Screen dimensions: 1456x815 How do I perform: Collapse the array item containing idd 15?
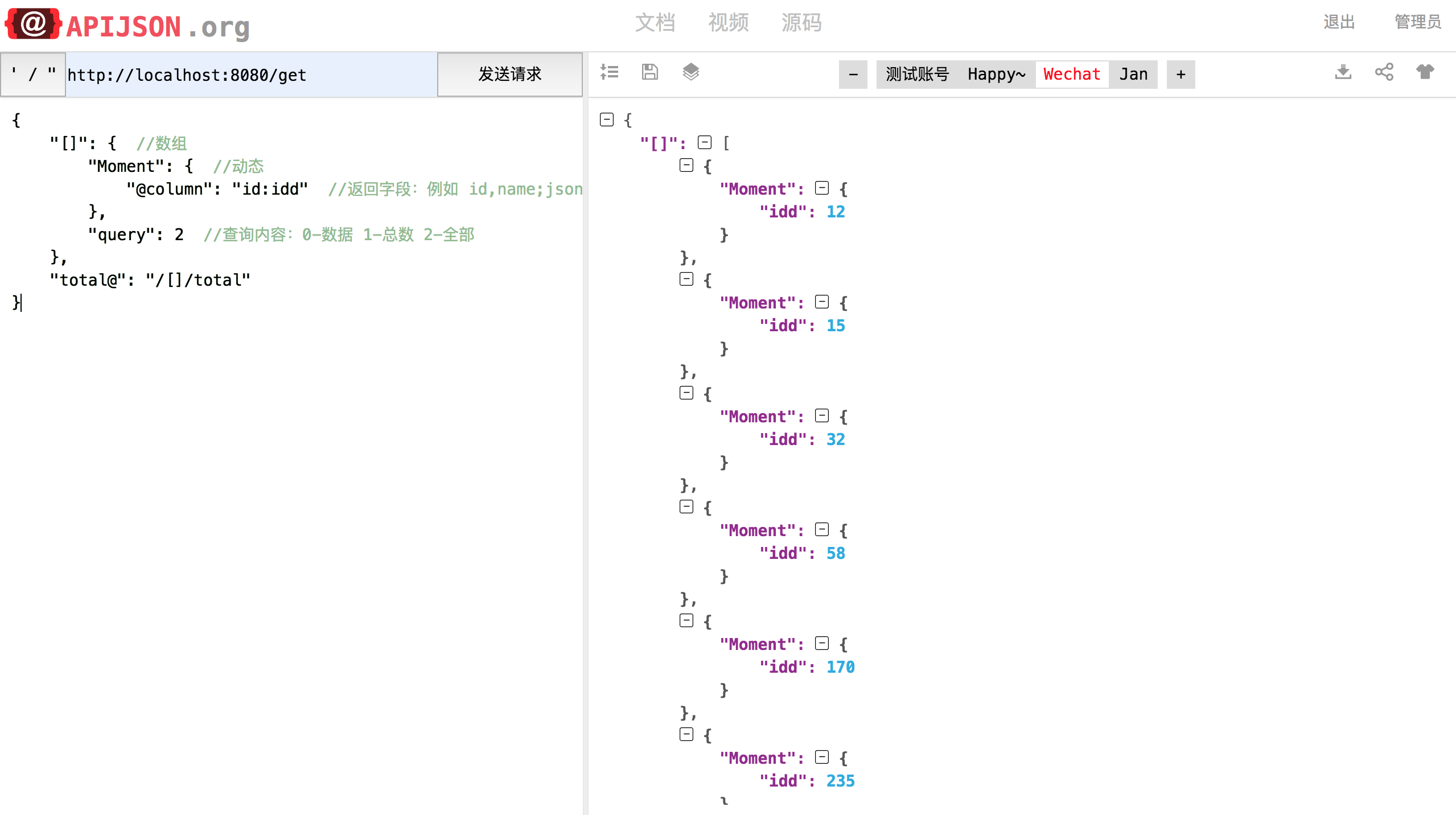point(686,279)
